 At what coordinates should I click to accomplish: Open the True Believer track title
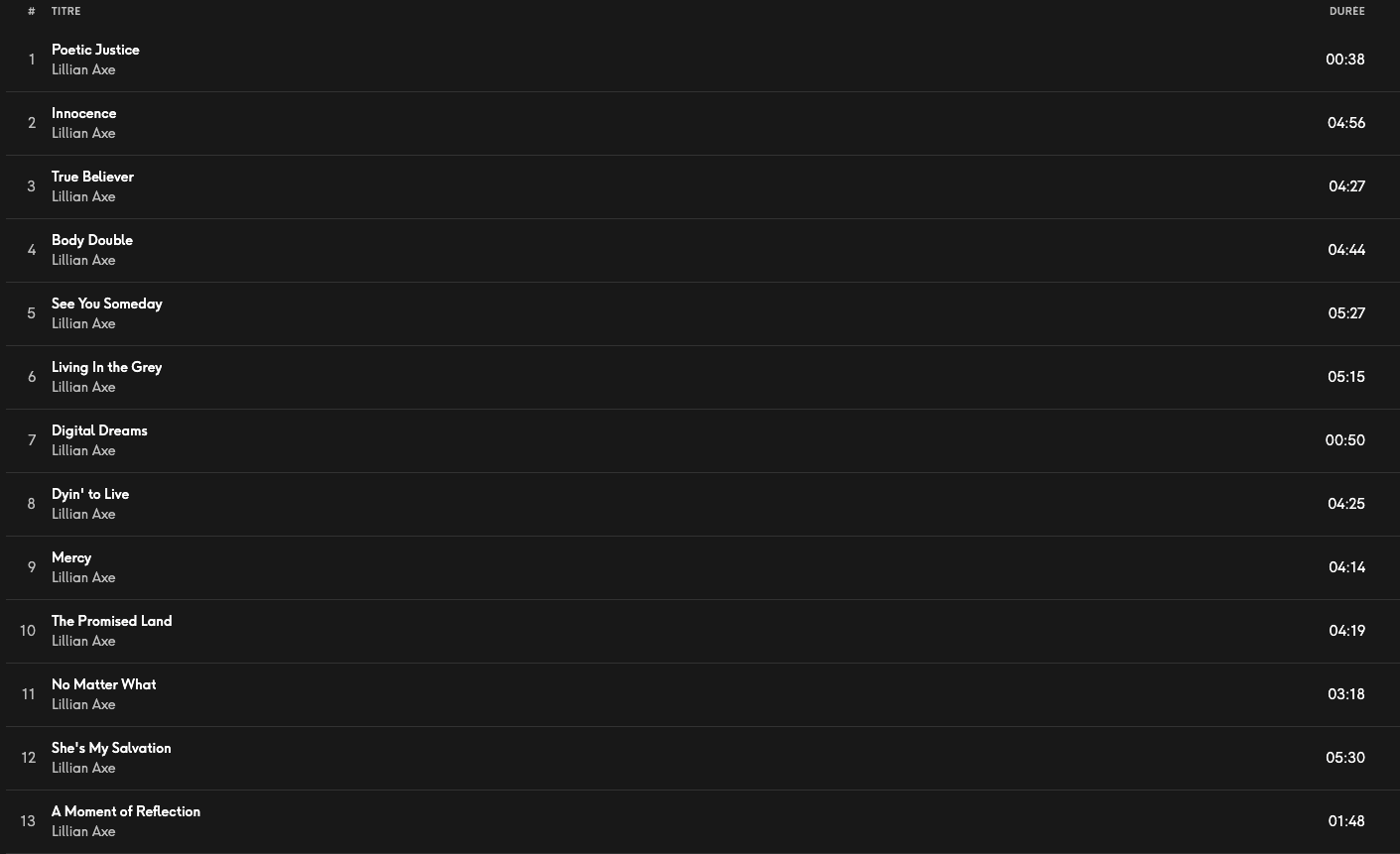(92, 177)
